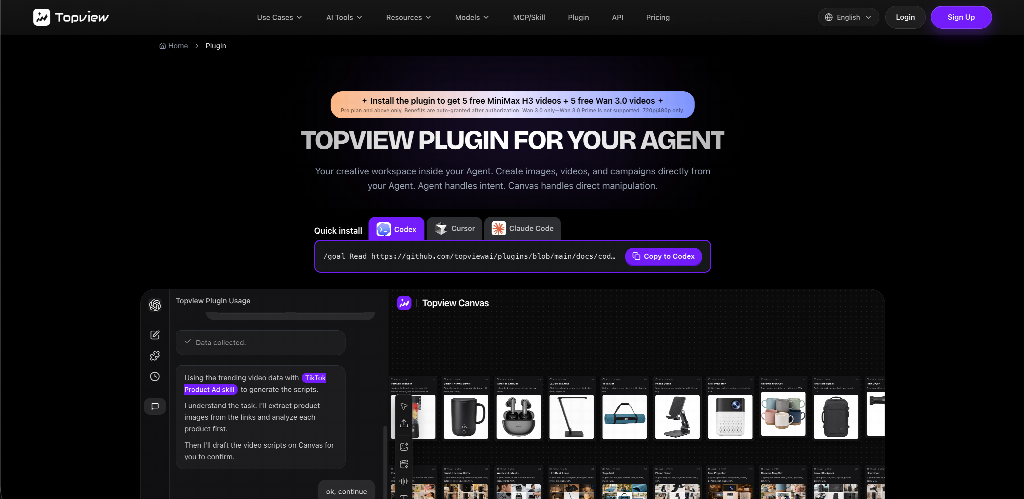Open API in the top navigation
This screenshot has width=1024, height=499.
pyautogui.click(x=618, y=18)
